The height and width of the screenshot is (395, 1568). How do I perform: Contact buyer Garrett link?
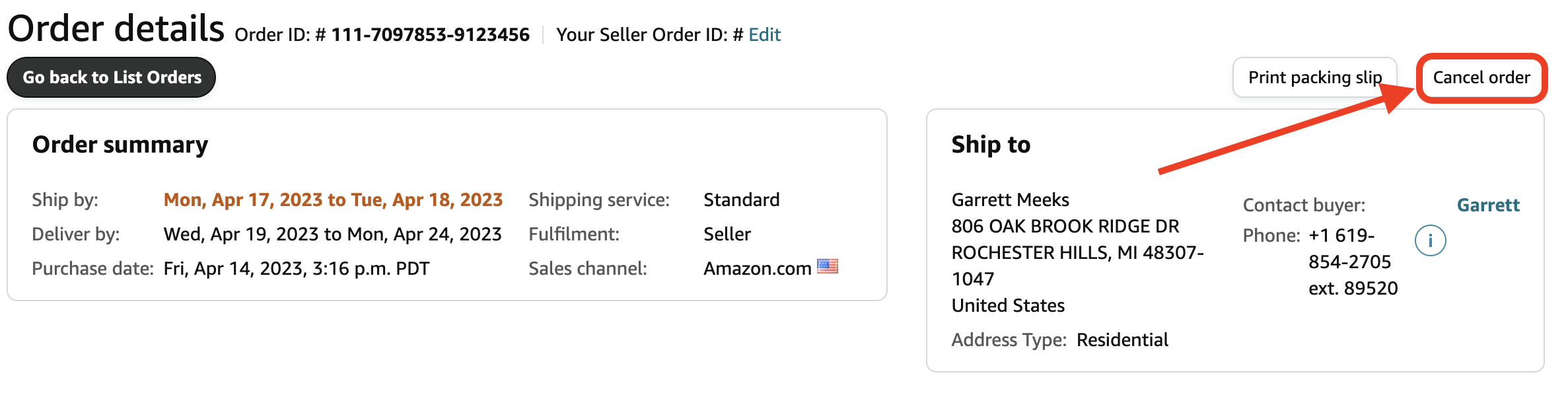(x=1488, y=205)
